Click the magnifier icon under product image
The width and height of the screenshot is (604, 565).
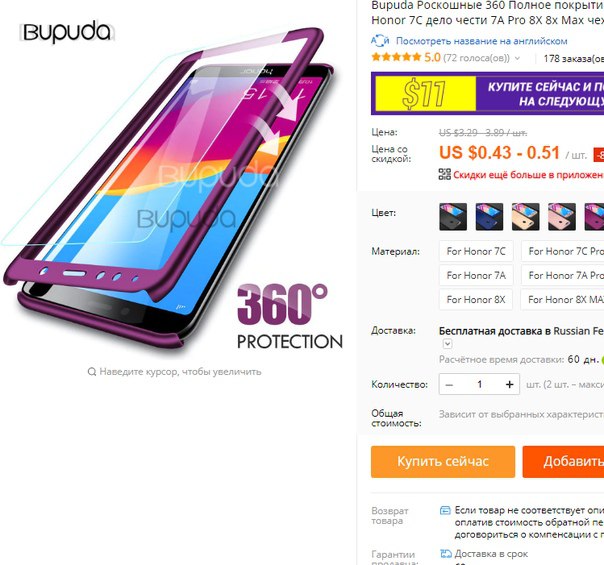click(x=92, y=372)
